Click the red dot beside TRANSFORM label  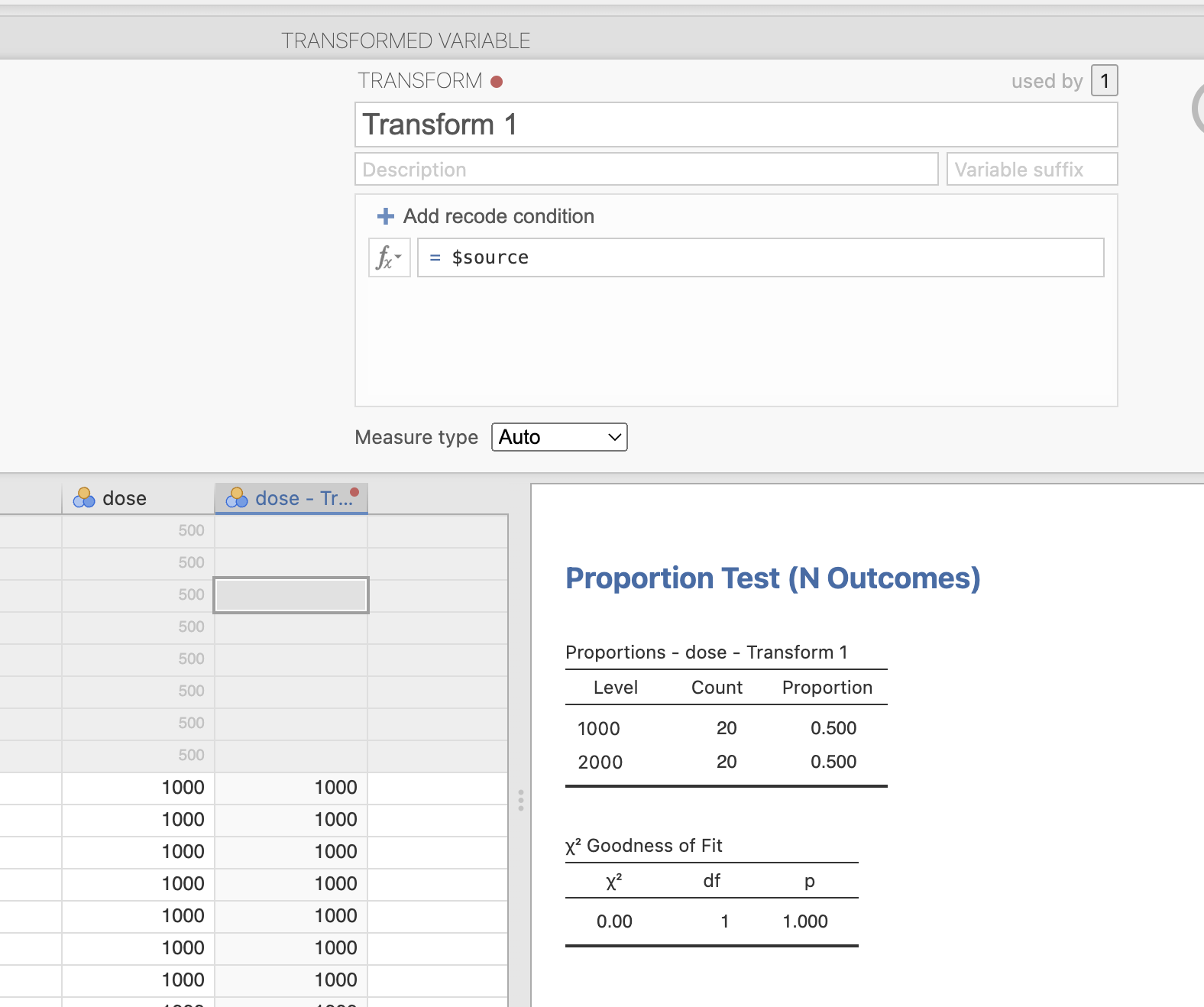click(497, 82)
